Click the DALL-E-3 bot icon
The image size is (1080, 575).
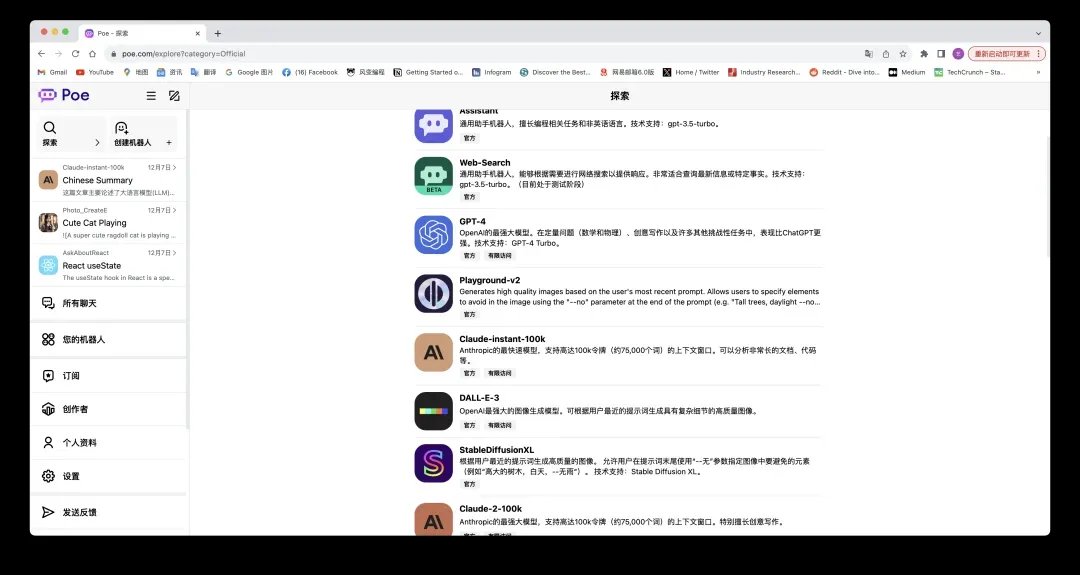(x=434, y=411)
